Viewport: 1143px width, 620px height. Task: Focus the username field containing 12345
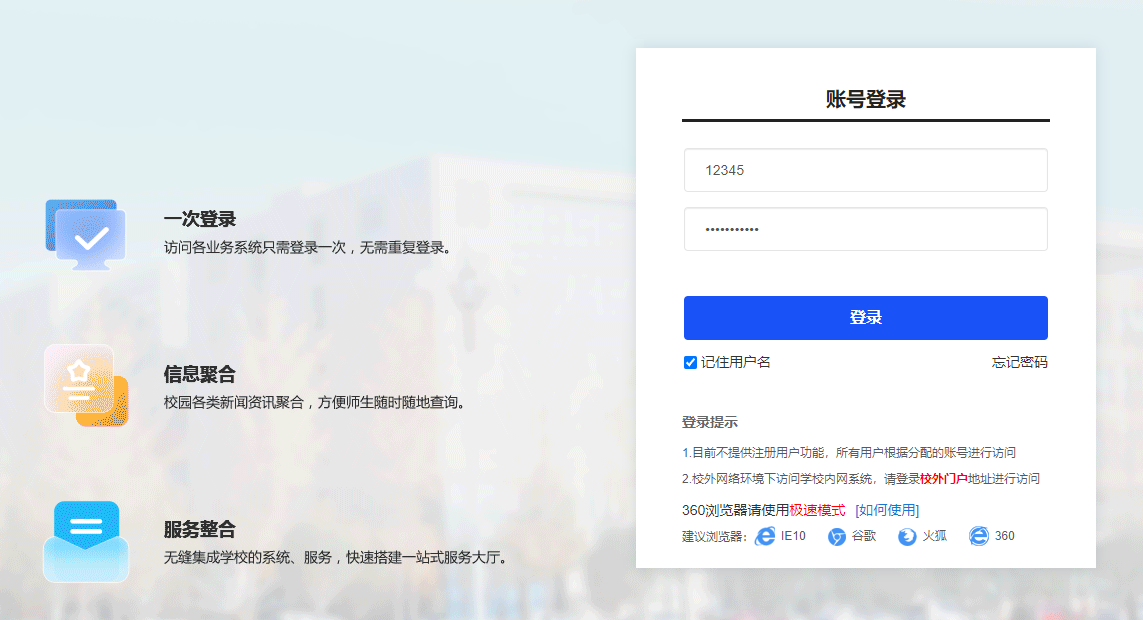[865, 170]
